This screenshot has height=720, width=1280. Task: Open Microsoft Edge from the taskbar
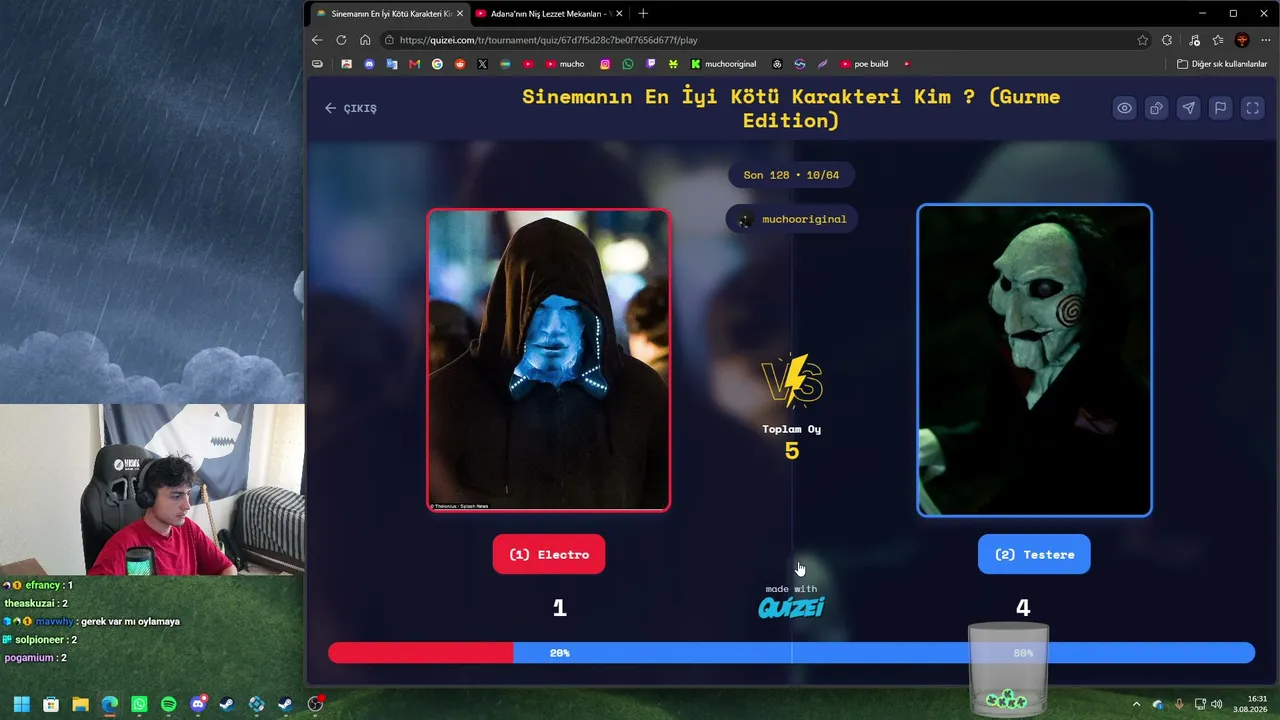(110, 704)
